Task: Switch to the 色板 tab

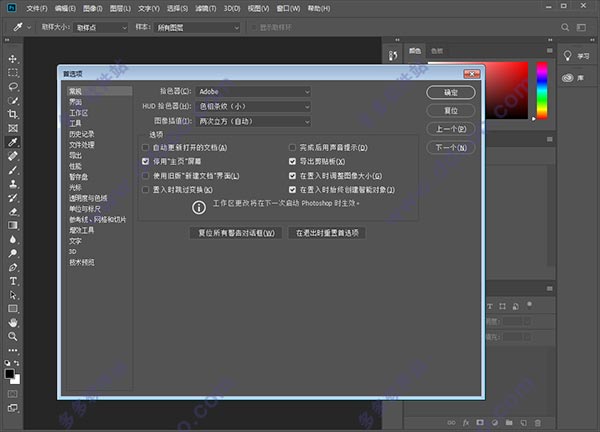Action: tap(437, 51)
